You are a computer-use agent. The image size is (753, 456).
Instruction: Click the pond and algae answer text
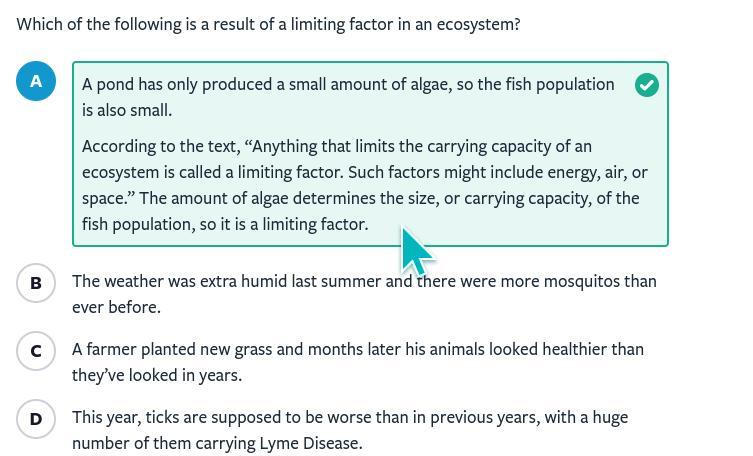(347, 85)
